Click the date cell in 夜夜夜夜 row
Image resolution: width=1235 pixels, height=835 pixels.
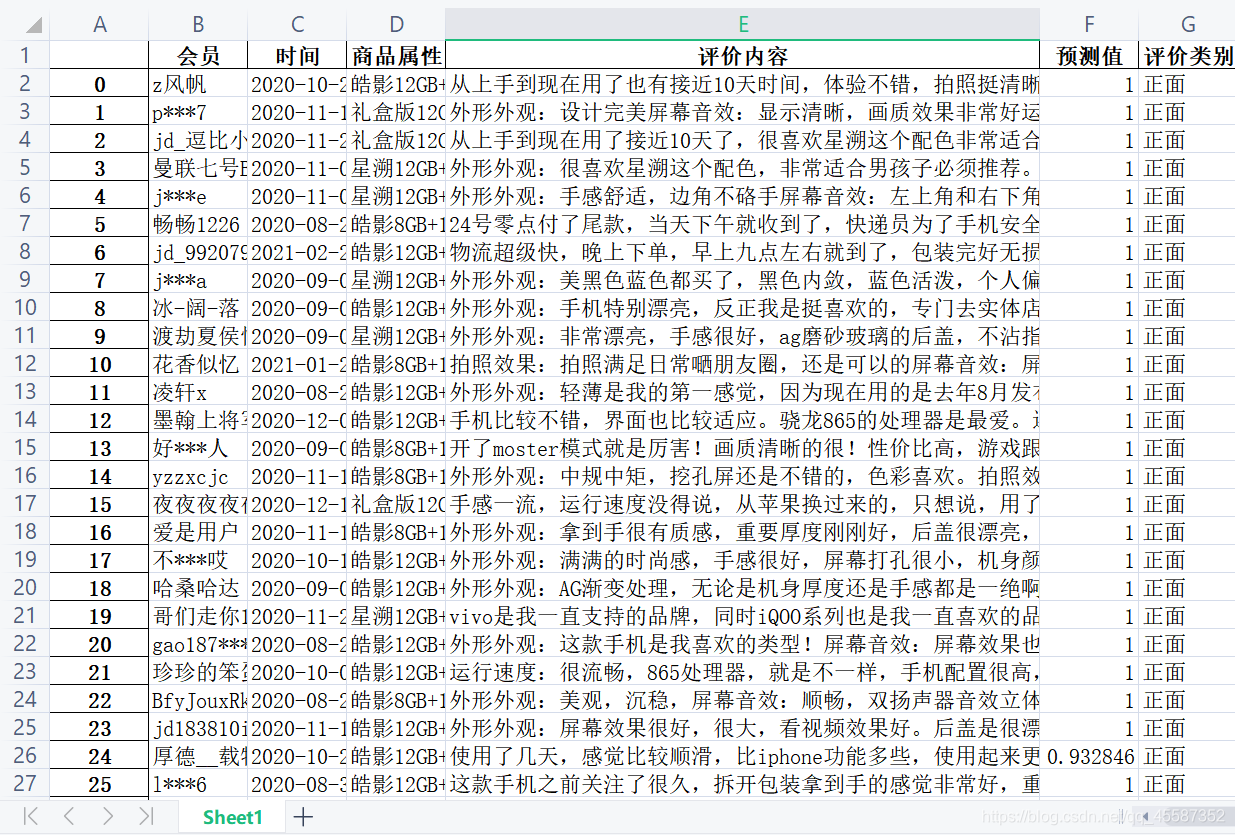pos(297,504)
